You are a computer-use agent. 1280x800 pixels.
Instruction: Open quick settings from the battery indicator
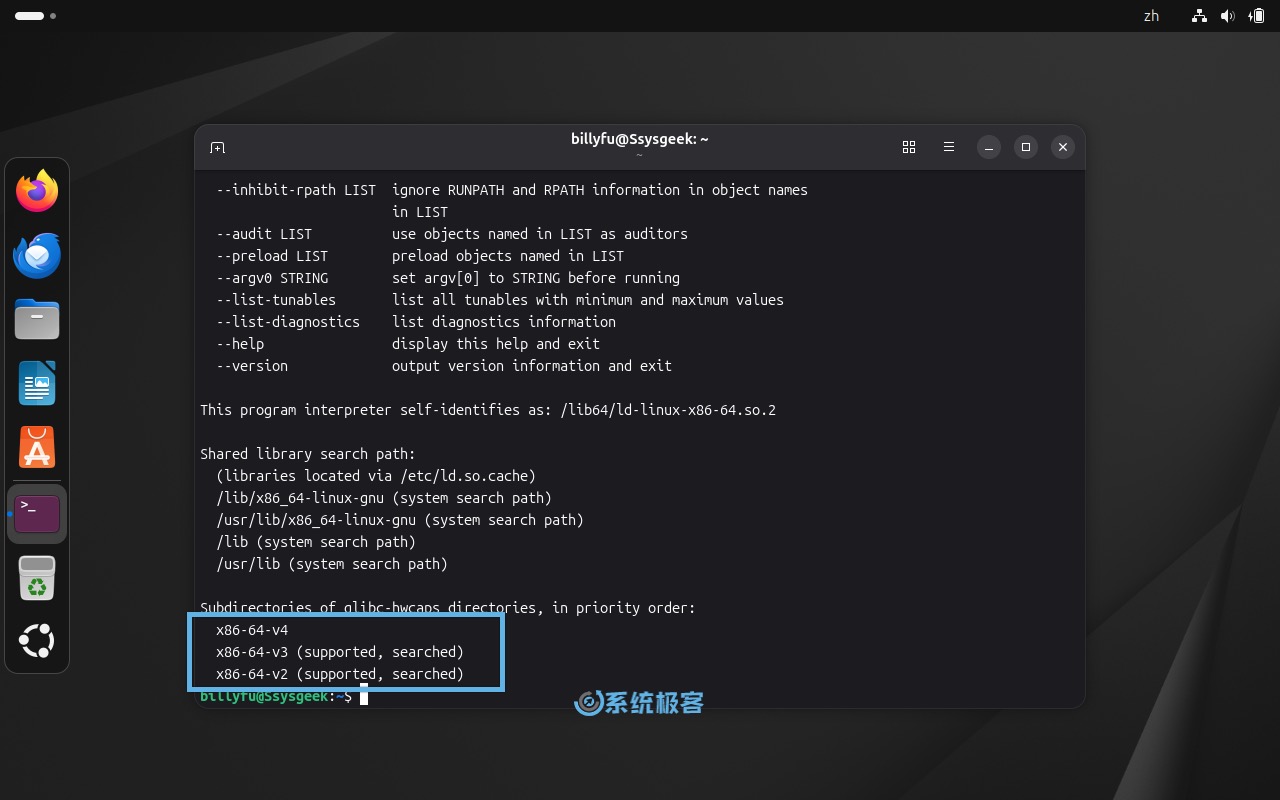point(1257,16)
